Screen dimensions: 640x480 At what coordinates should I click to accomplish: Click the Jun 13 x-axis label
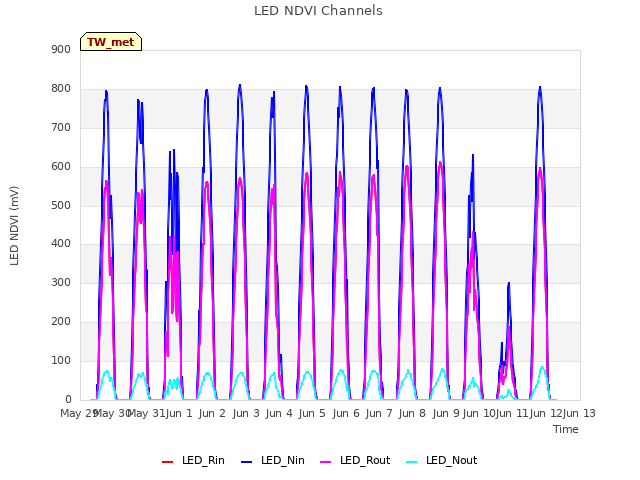click(579, 413)
